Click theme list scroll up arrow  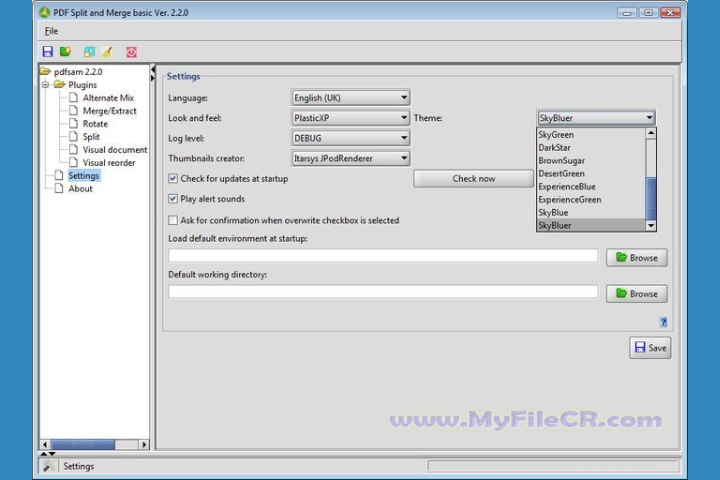(x=651, y=133)
